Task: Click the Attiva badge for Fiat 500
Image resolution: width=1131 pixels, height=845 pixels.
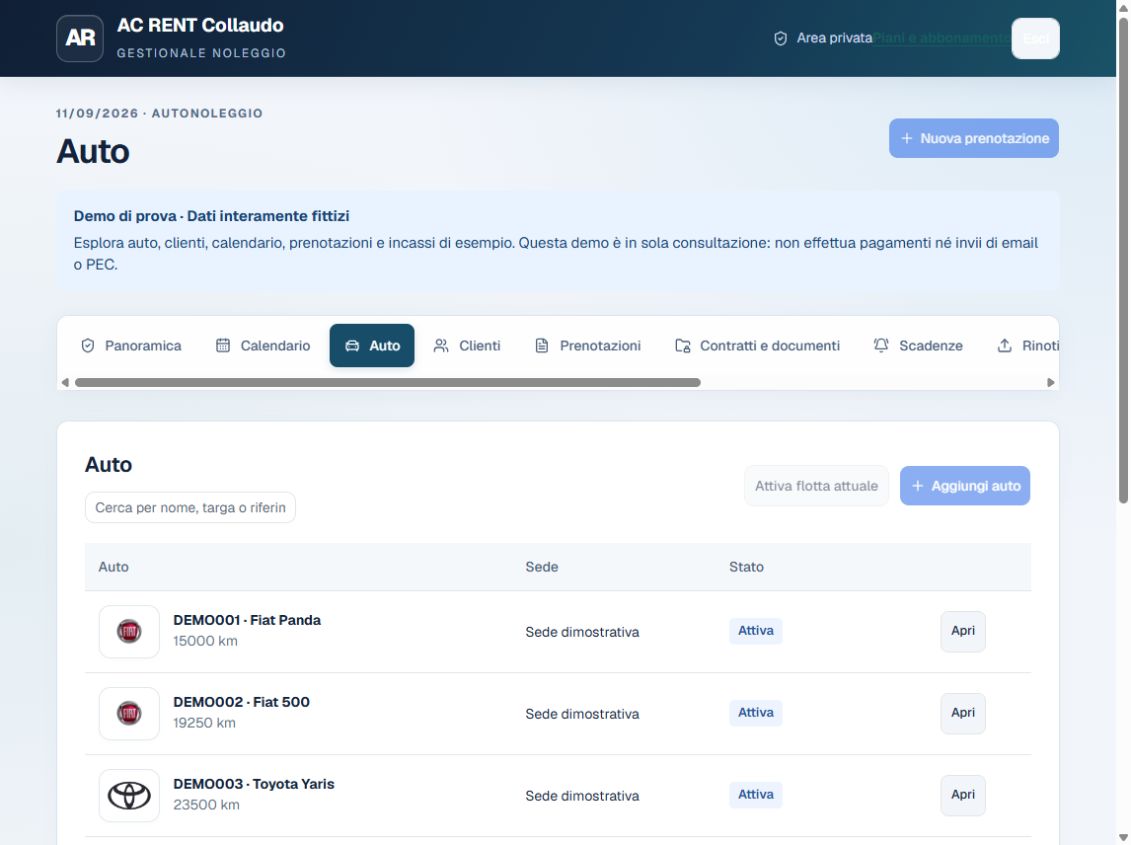Action: 756,713
